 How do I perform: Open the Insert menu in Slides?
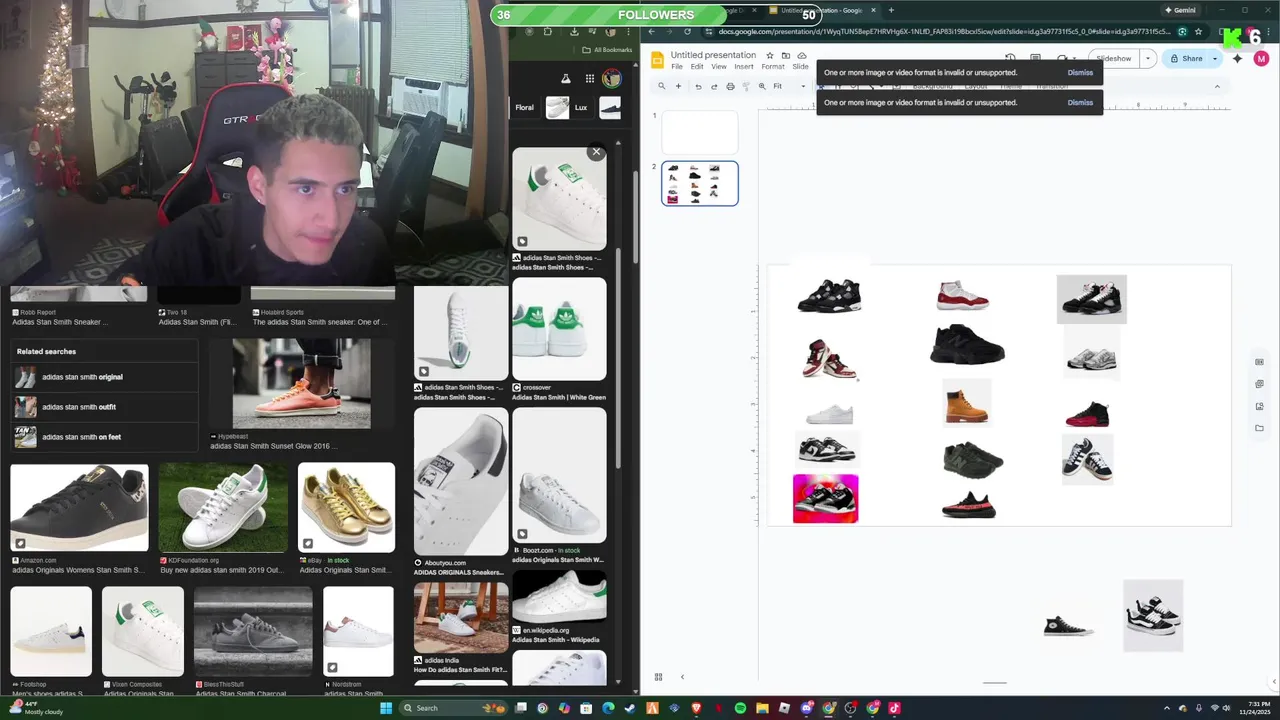pos(744,67)
